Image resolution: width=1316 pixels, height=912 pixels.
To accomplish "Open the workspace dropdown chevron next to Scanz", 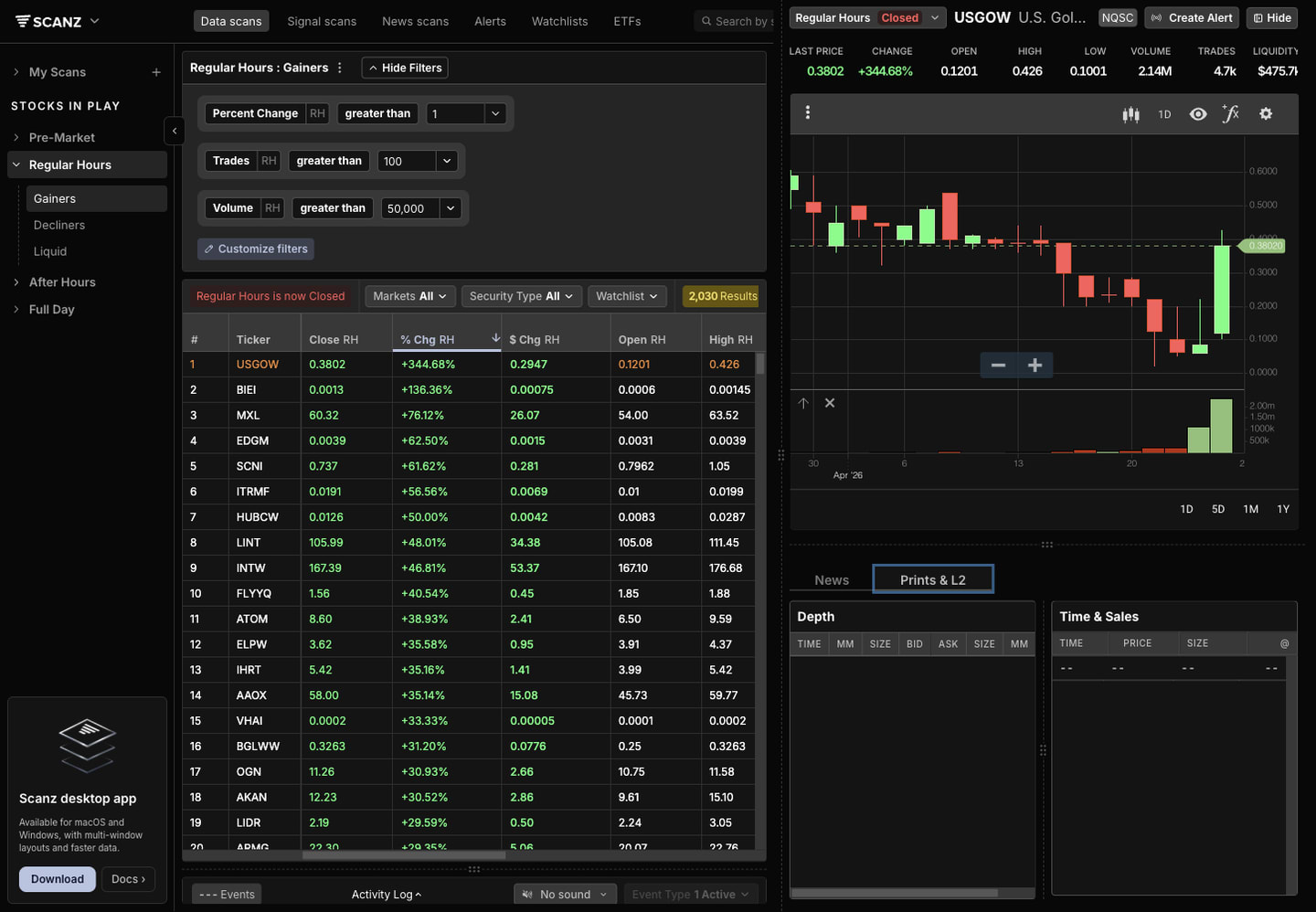I will pos(94,21).
